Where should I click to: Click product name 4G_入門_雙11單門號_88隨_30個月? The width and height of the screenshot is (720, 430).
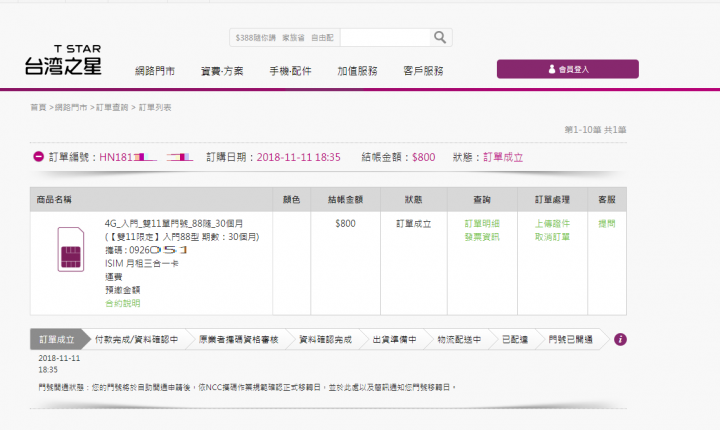pos(174,224)
